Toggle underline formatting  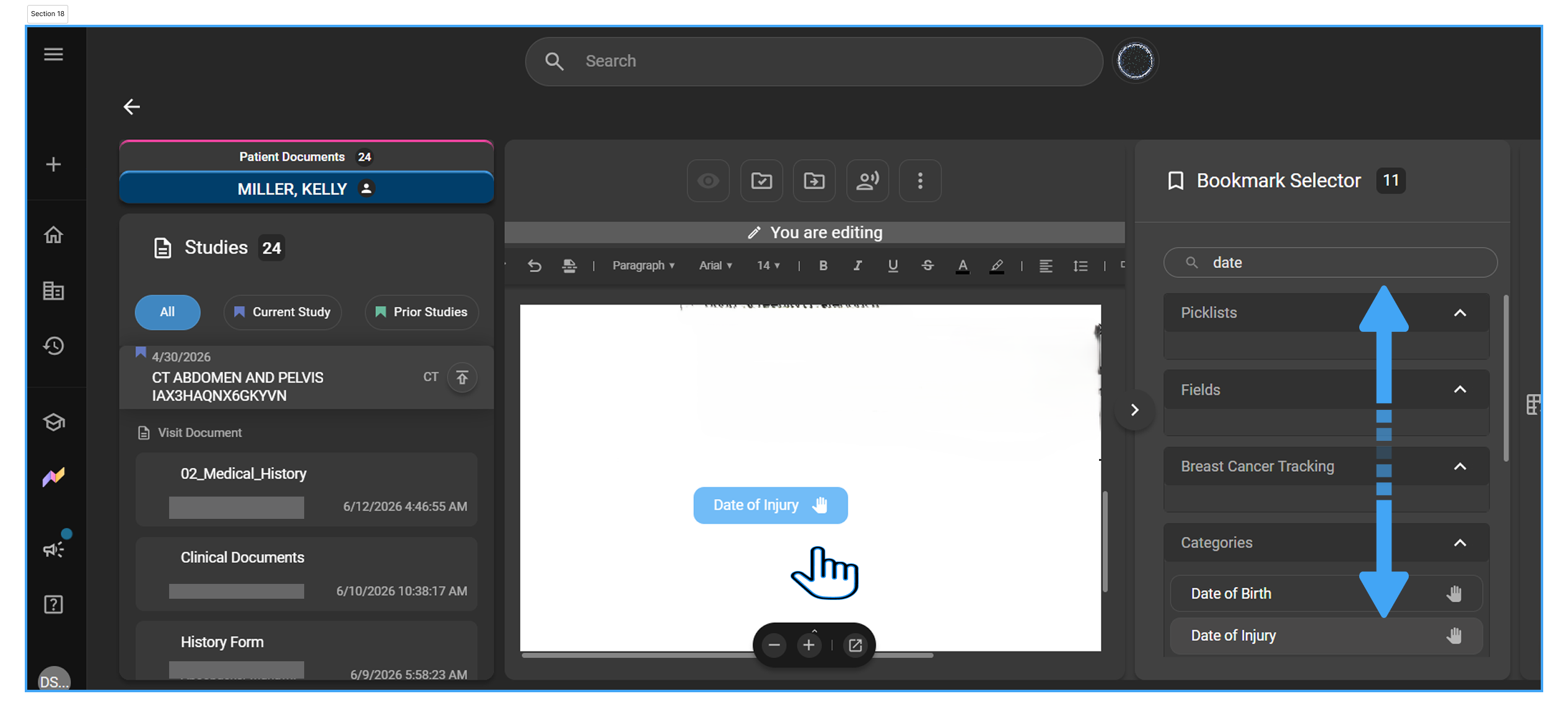893,266
